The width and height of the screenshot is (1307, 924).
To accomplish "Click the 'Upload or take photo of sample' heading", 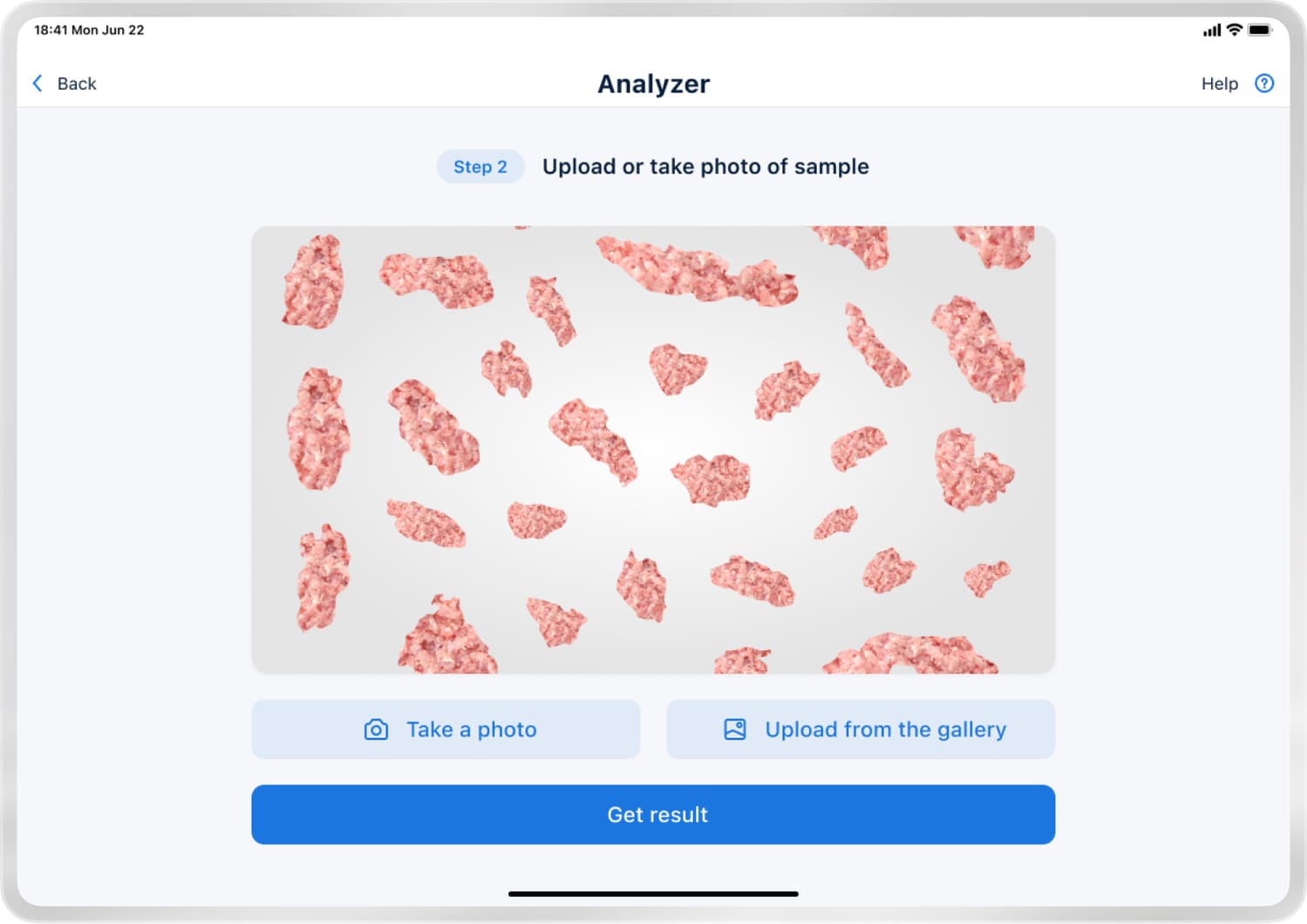I will pyautogui.click(x=705, y=166).
